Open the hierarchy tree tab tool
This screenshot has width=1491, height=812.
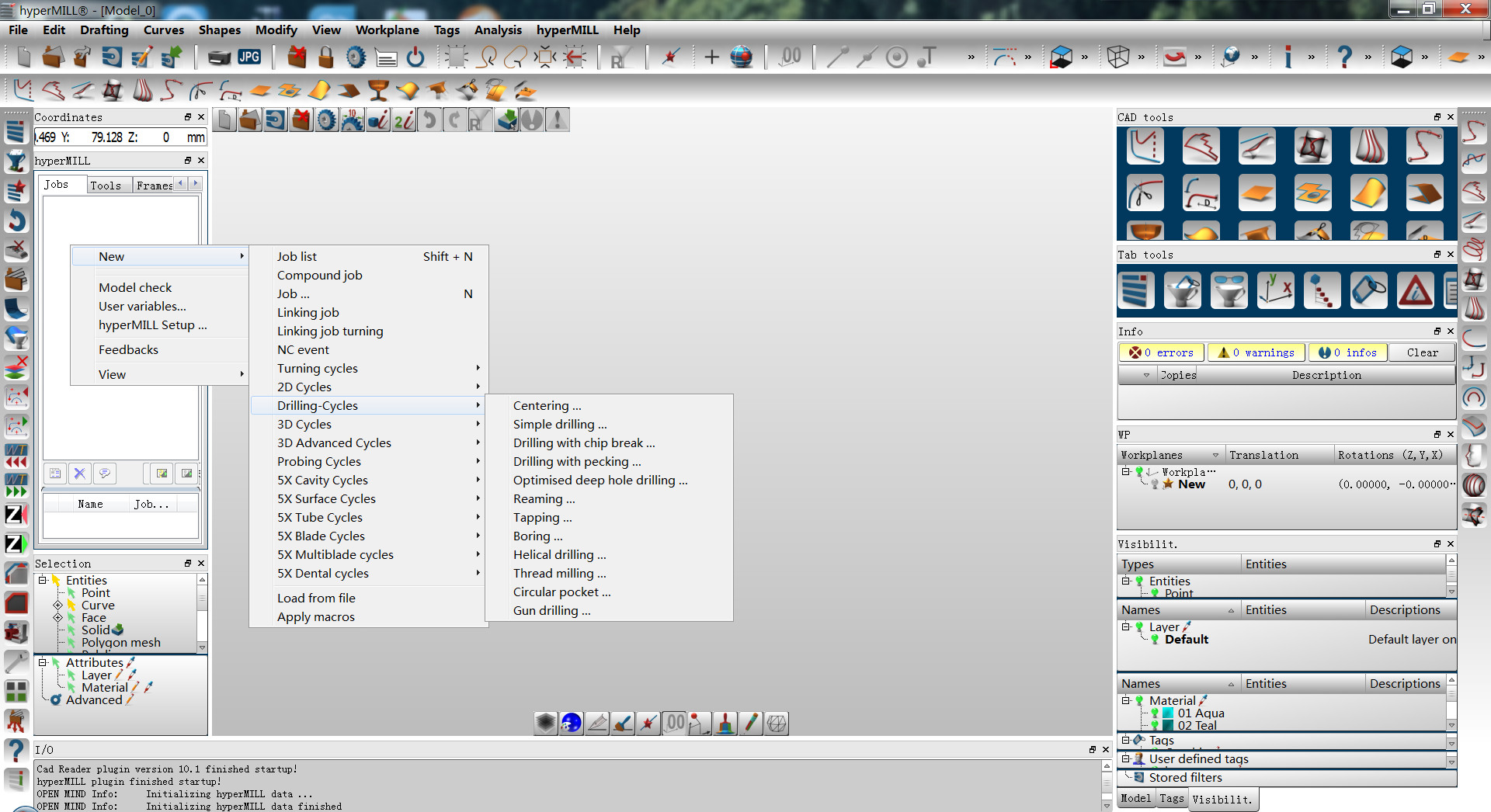1322,291
